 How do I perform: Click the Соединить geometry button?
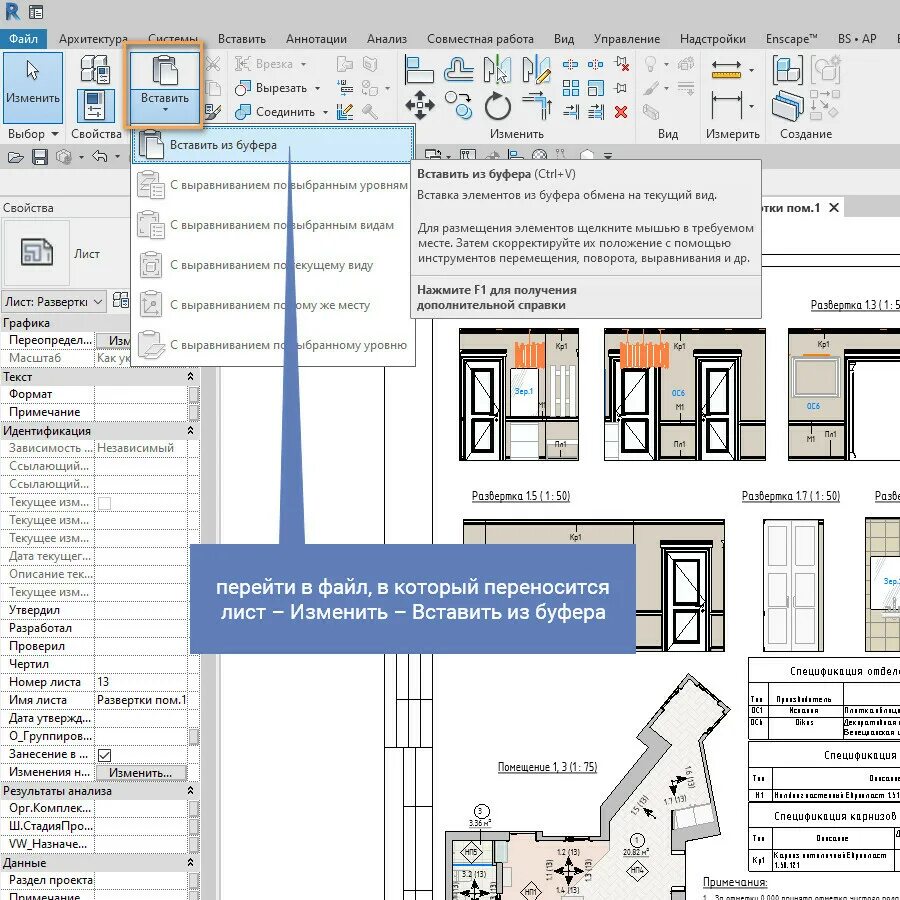pos(276,112)
